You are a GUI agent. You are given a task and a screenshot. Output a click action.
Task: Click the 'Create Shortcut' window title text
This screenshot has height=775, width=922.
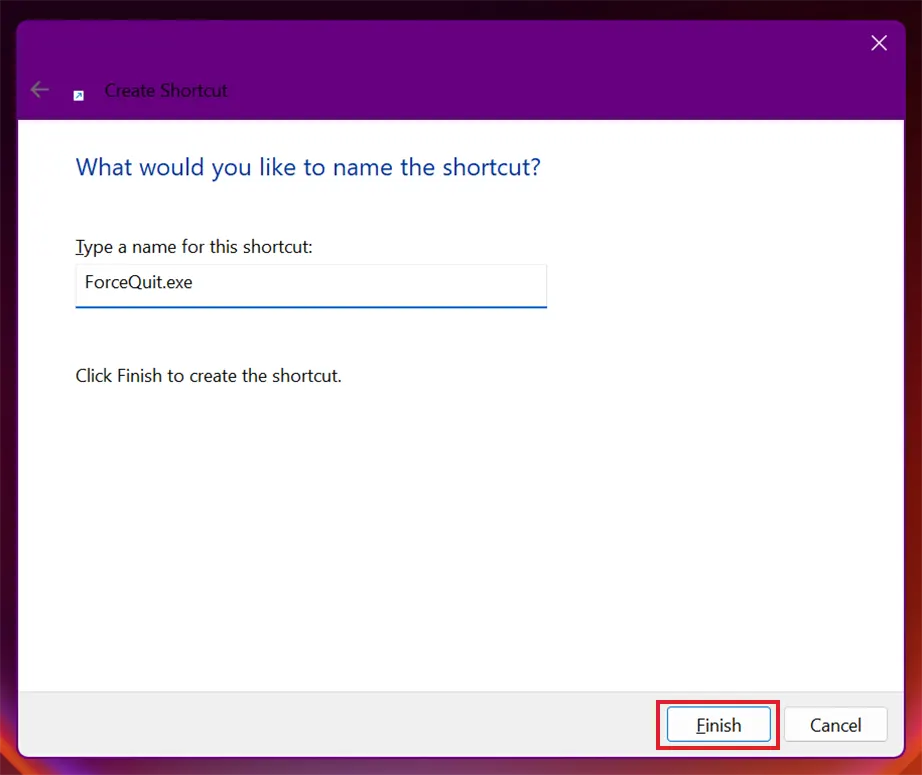(166, 91)
